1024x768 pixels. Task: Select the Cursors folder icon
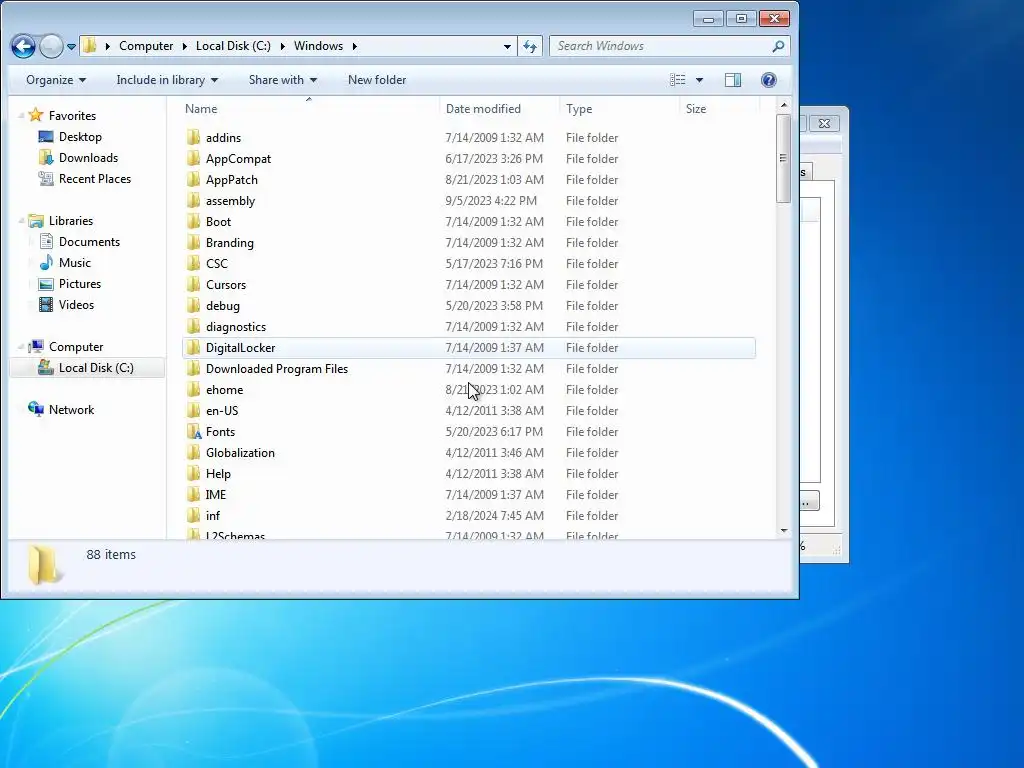tap(193, 284)
